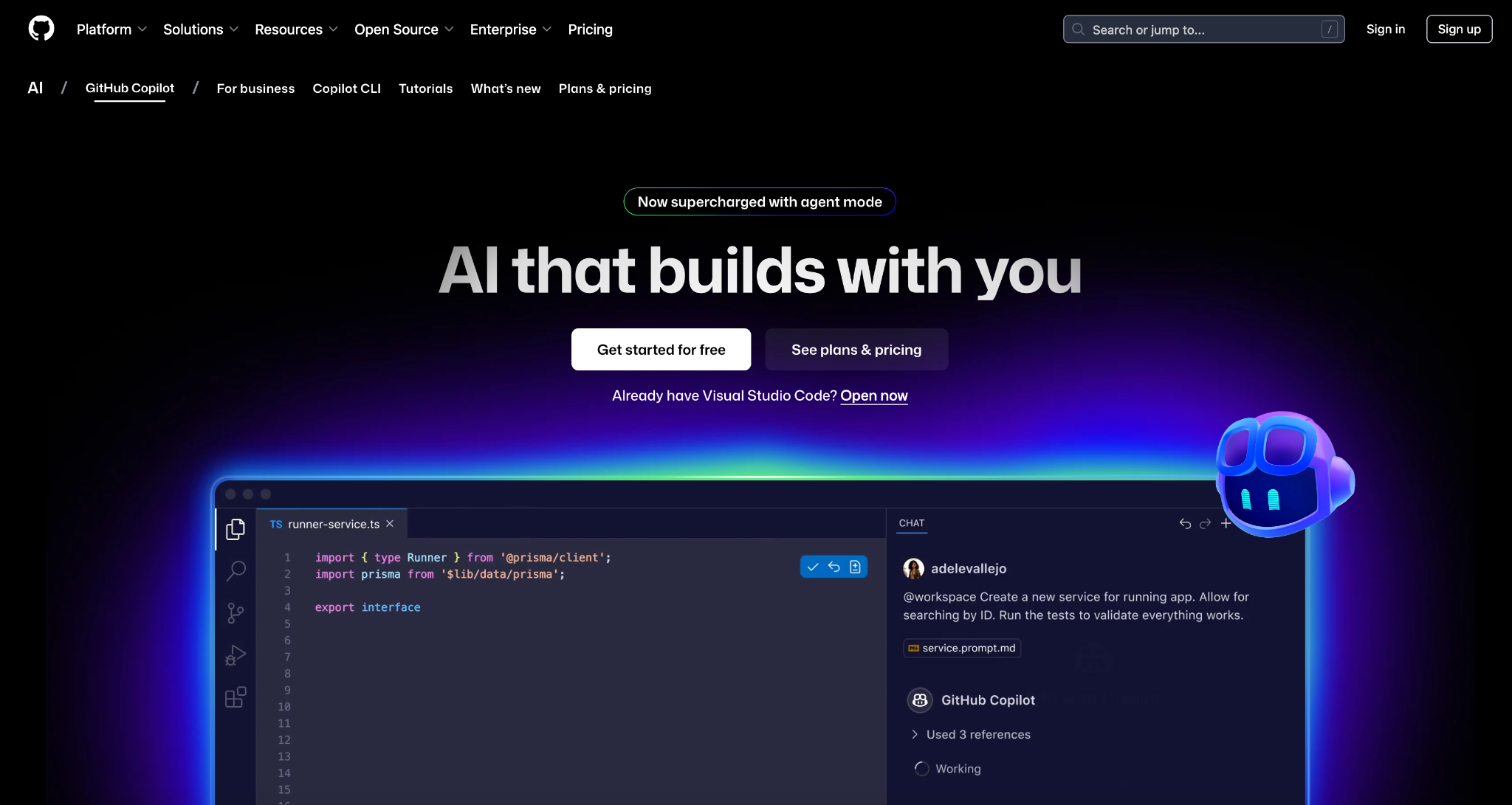Open the Extensions blocks icon
1512x805 pixels.
(236, 697)
